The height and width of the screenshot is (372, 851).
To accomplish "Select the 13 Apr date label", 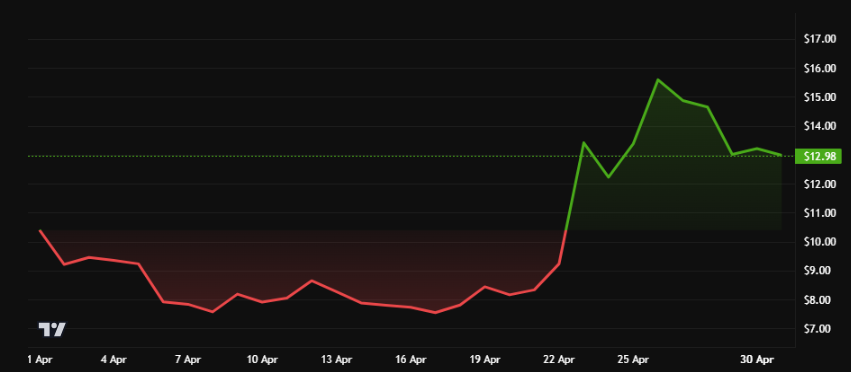I will point(336,360).
